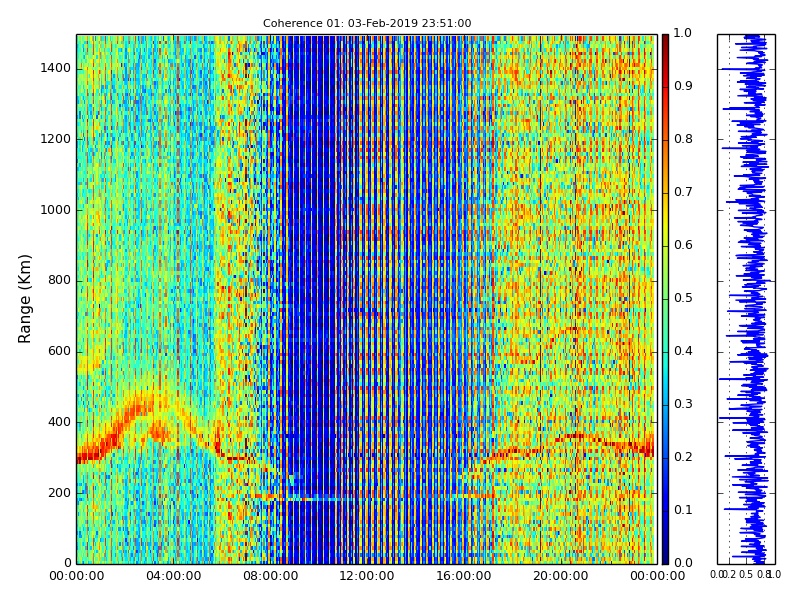Click the colorbar label 0.2
Image resolution: width=800 pixels, height=600 pixels.
coord(683,457)
